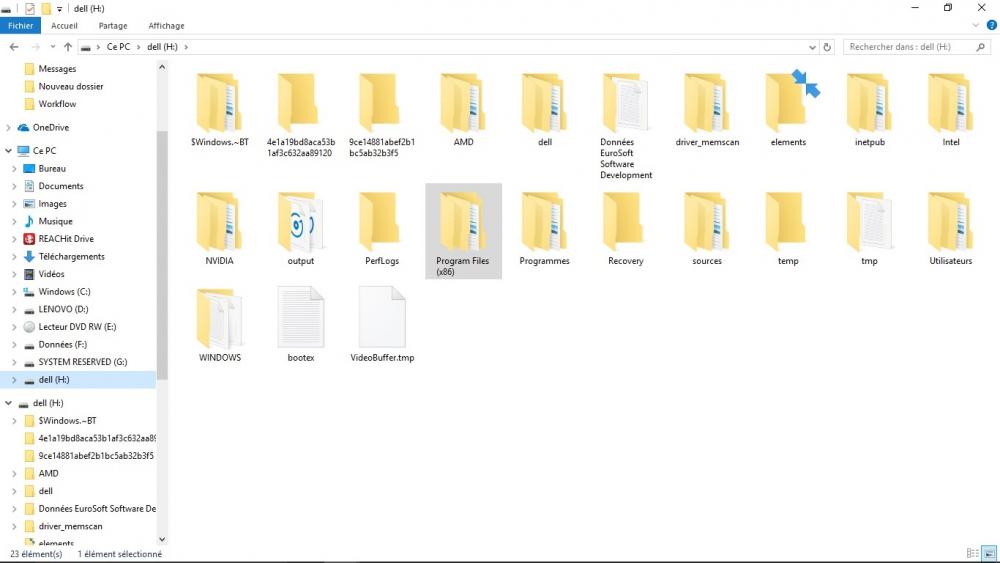Open Données EuroSoft Software Development folder icon

point(626,102)
